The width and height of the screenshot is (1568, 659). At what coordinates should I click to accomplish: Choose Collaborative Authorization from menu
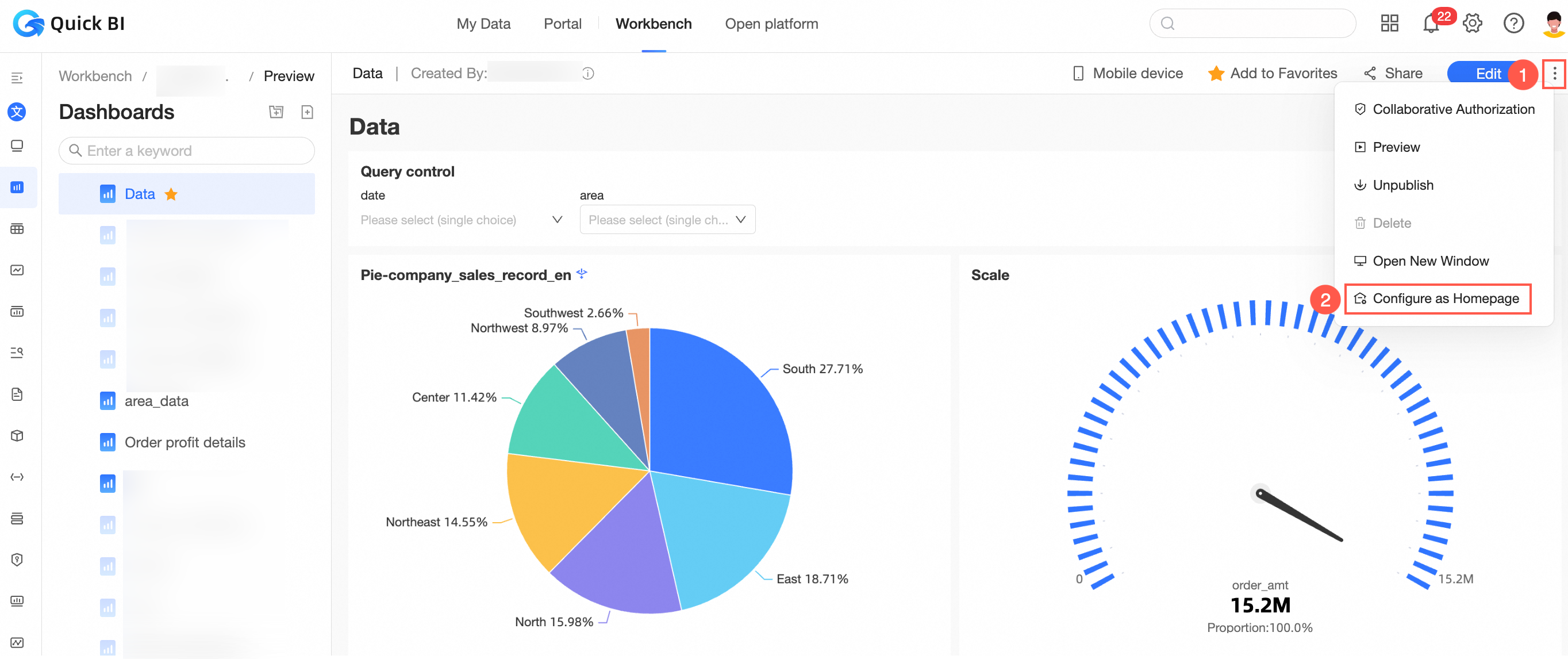(x=1443, y=109)
